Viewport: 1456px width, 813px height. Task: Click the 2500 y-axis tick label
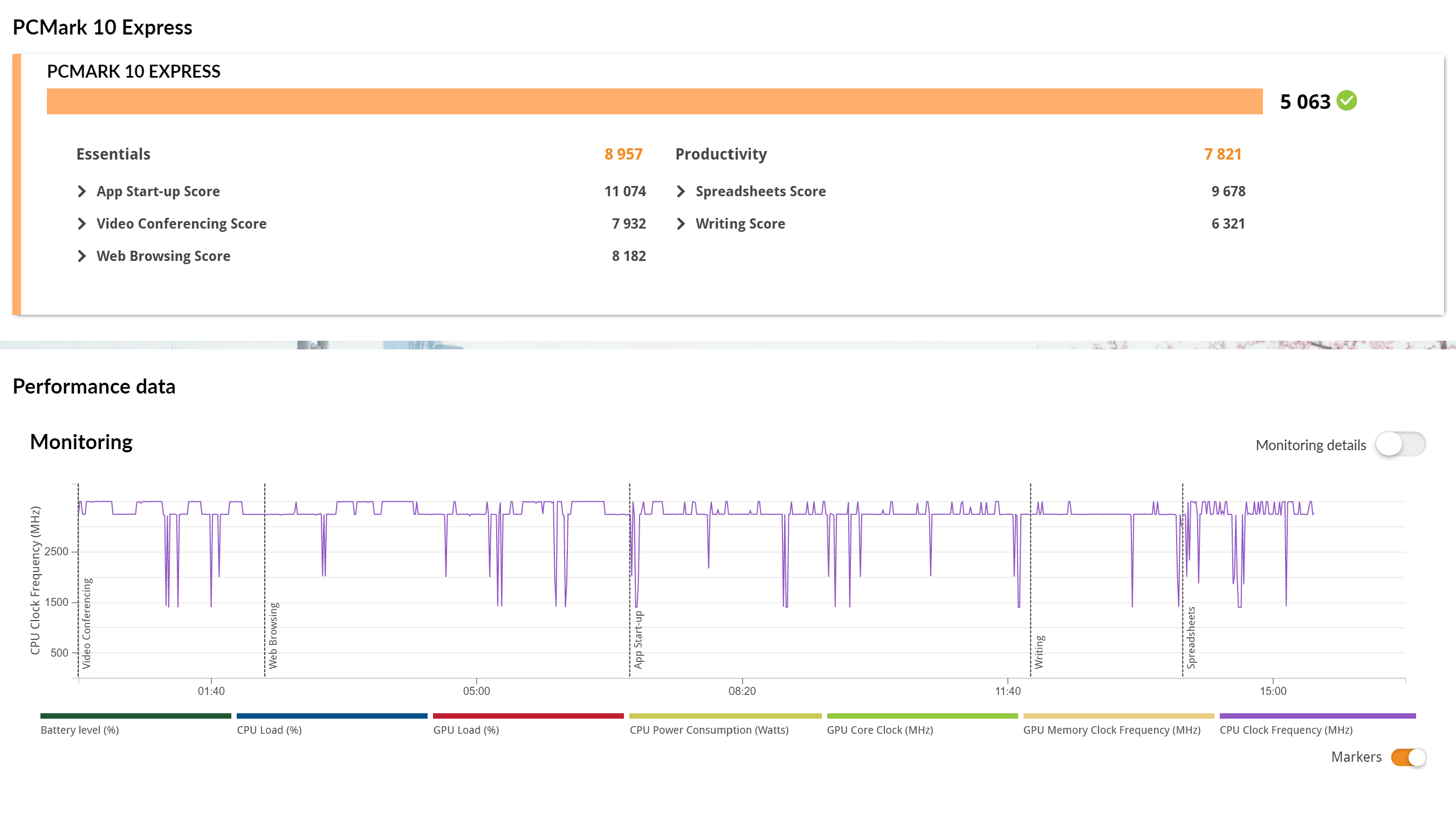56,552
